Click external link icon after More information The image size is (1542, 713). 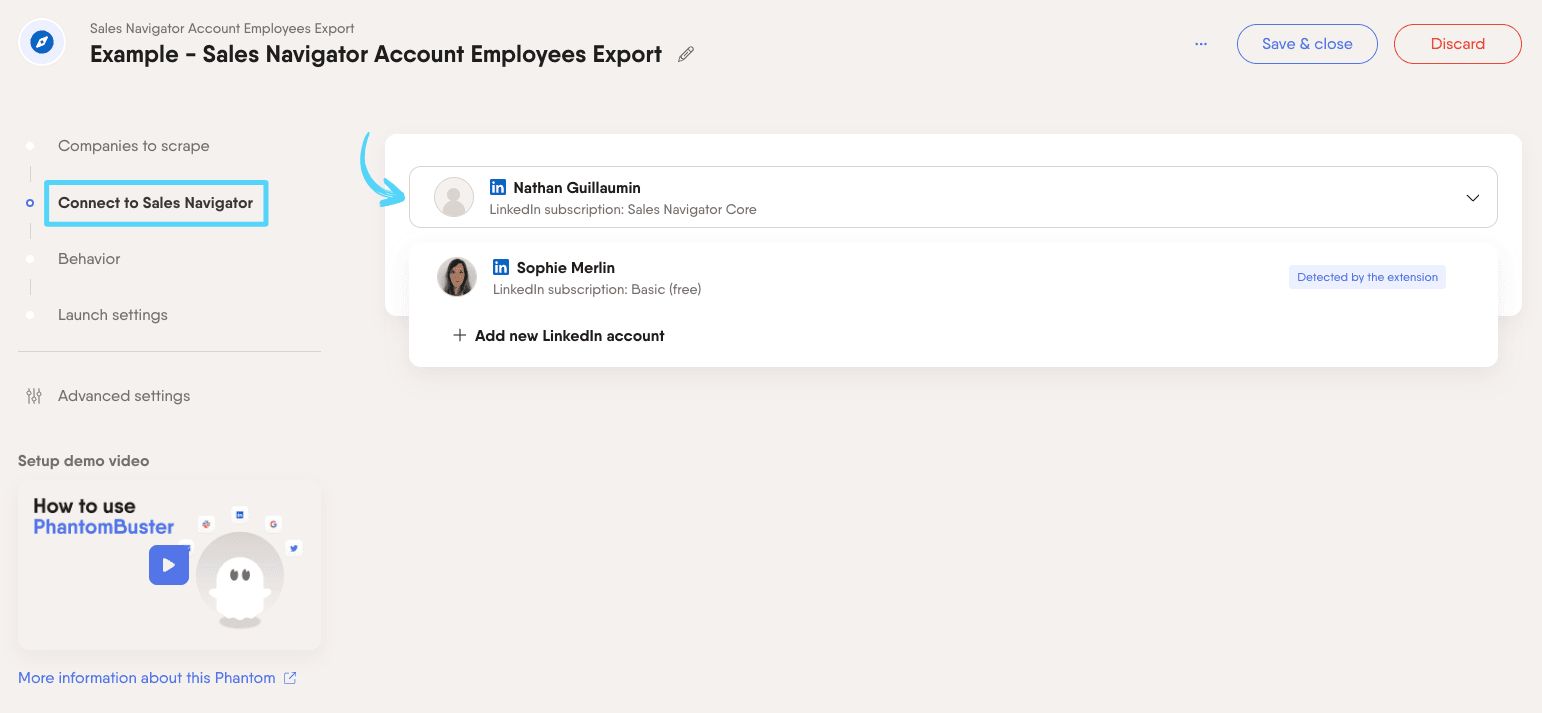[290, 678]
